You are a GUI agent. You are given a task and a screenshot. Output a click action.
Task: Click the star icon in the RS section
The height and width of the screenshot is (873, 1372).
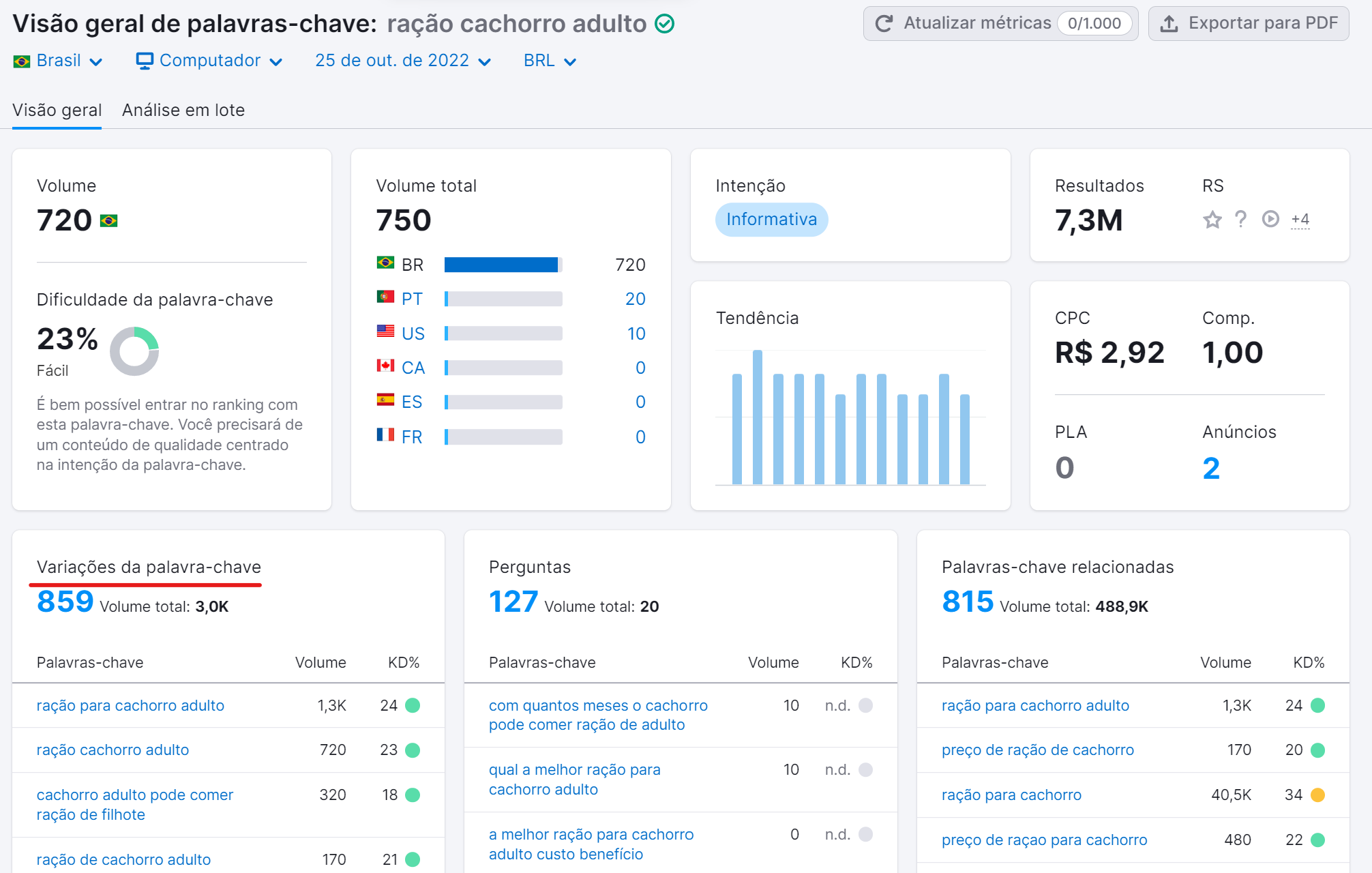click(1212, 220)
